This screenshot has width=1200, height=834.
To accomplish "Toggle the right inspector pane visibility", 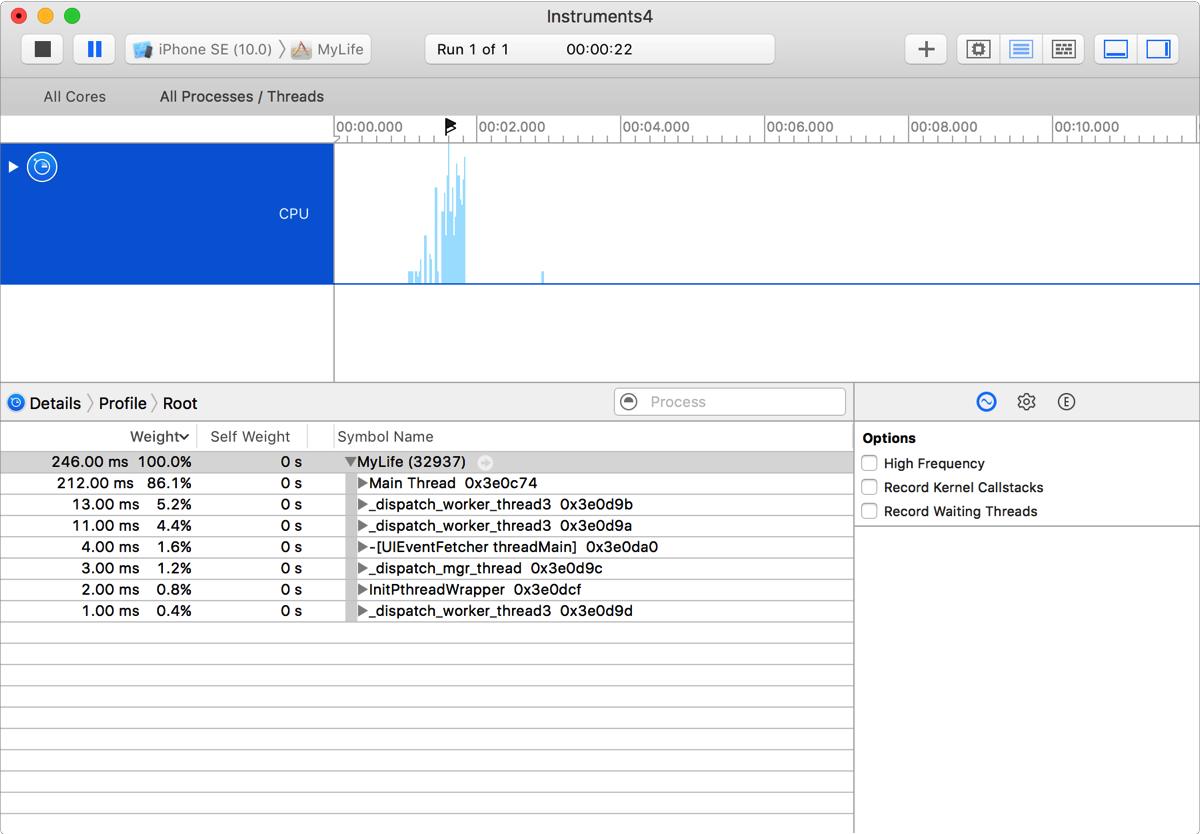I will [1159, 49].
